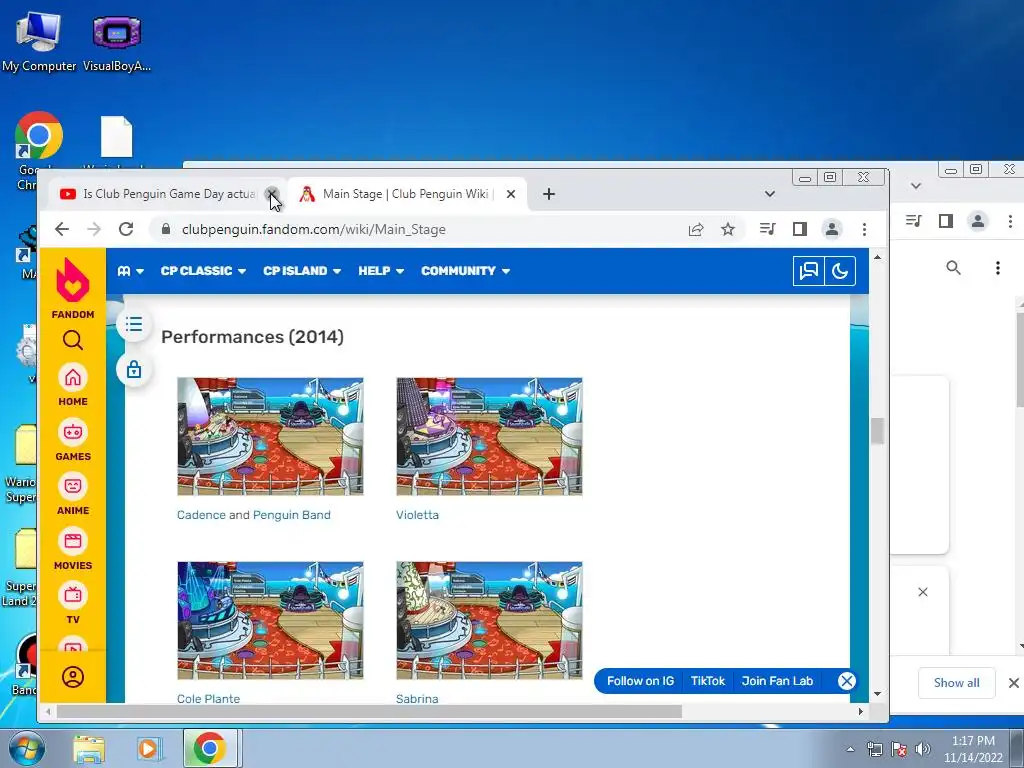Reload the Main Stage page

coord(126,229)
